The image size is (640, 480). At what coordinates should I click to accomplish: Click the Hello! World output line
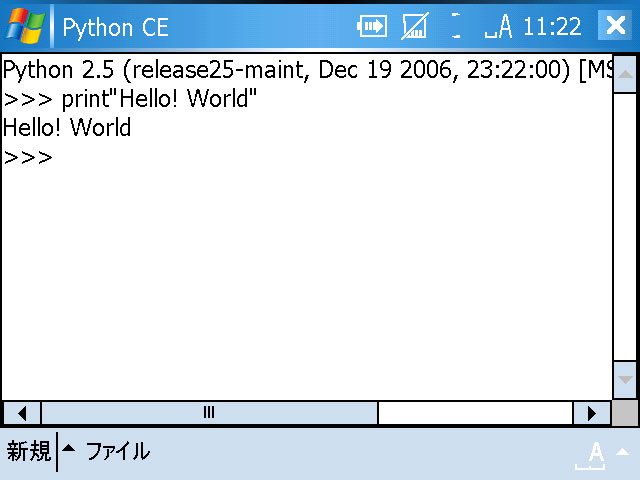(x=67, y=127)
